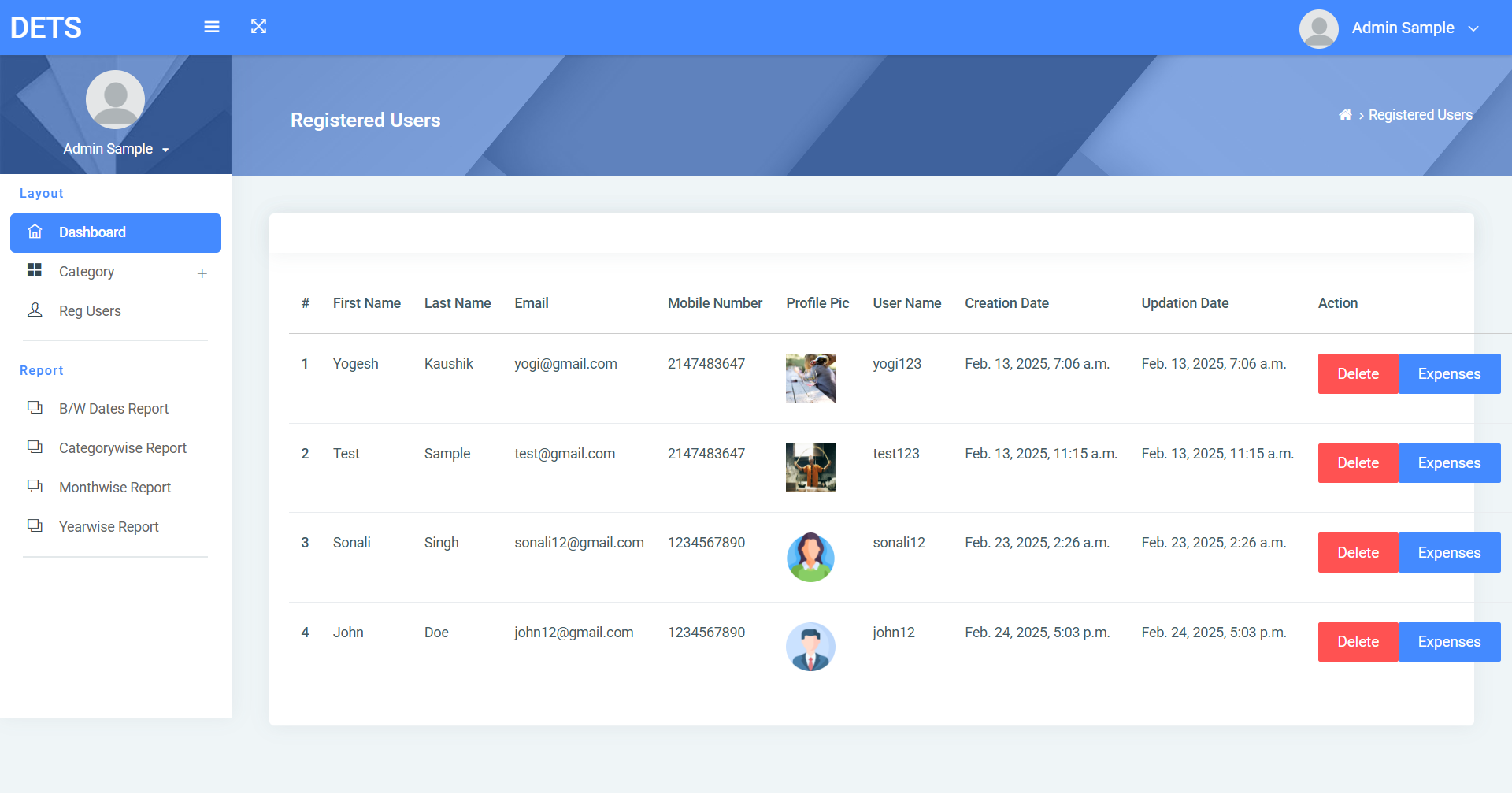Open the sidebar Admin Sample dropdown
The image size is (1512, 794).
(x=116, y=149)
